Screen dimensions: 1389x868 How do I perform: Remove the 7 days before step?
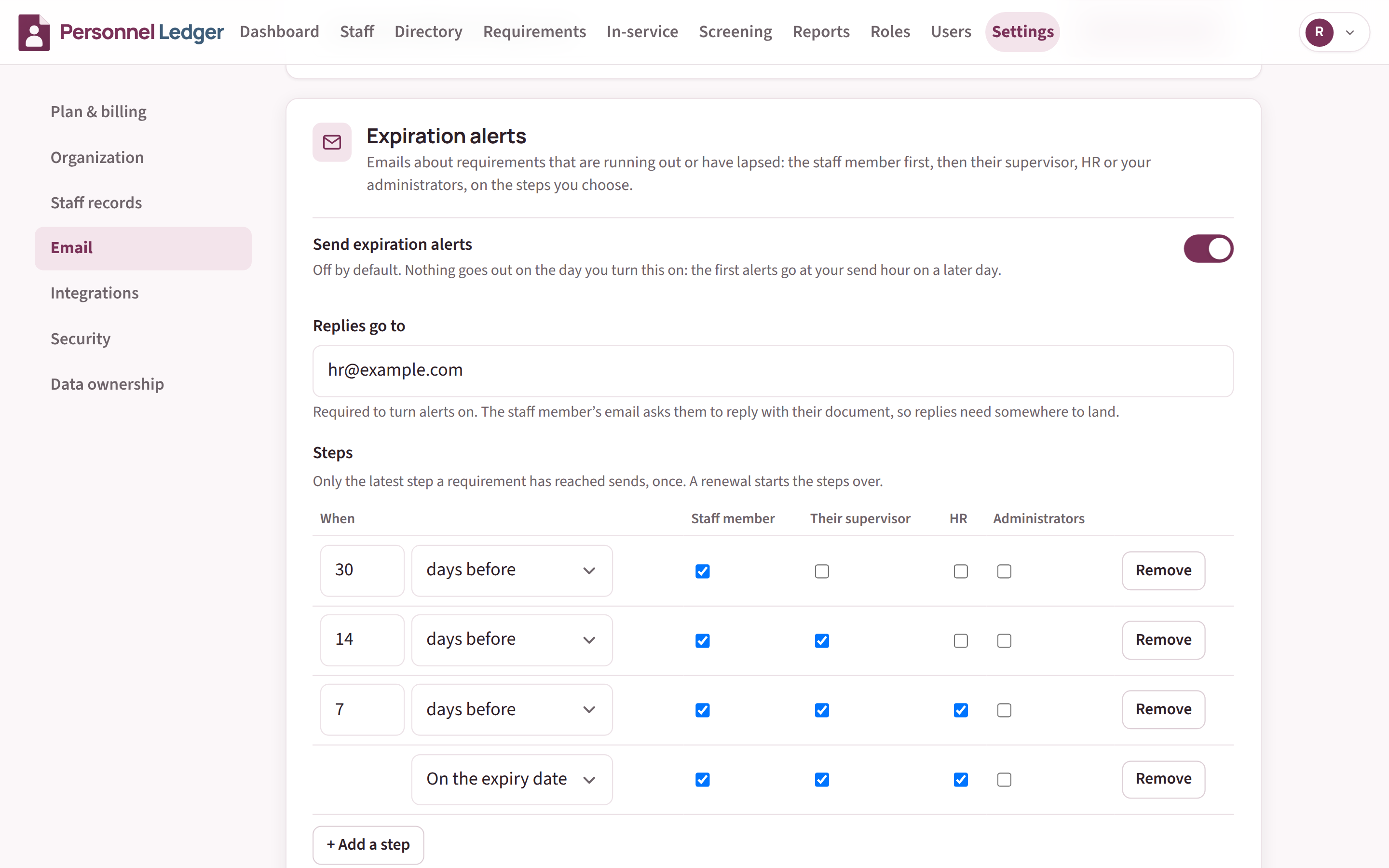[1163, 709]
